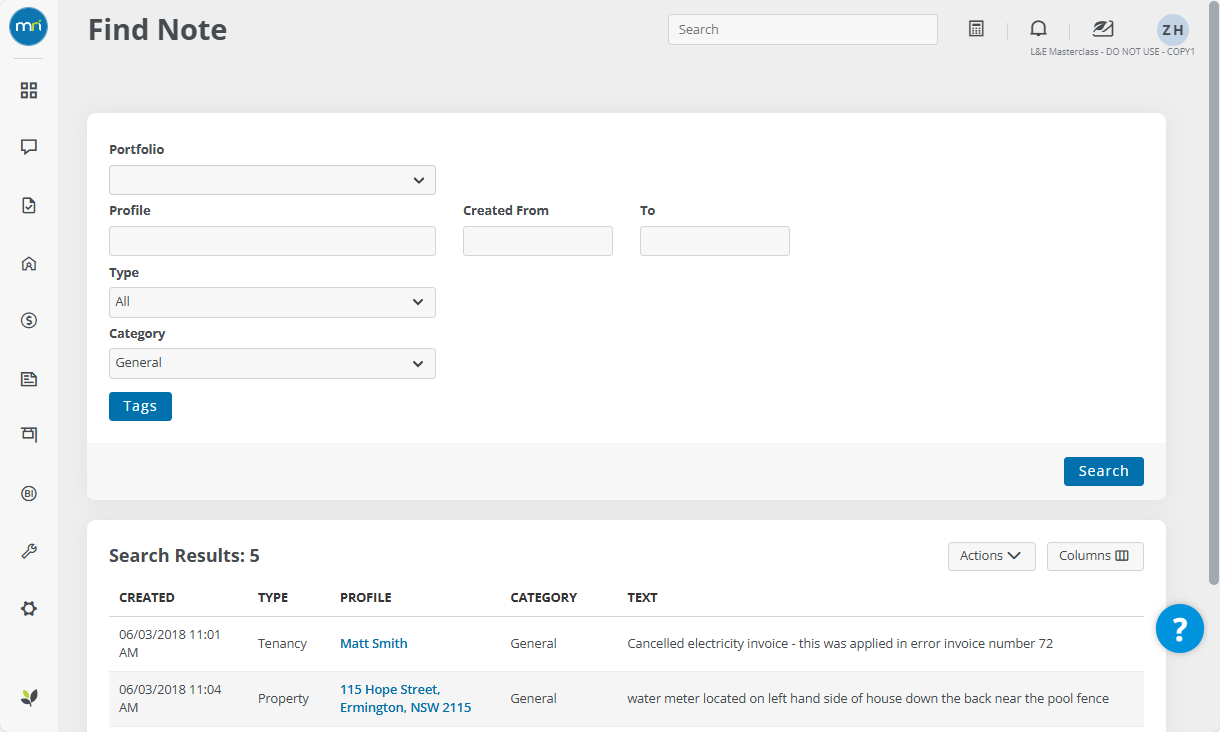Open the Category dropdown showing General
This screenshot has height=732, width=1220.
tap(272, 363)
